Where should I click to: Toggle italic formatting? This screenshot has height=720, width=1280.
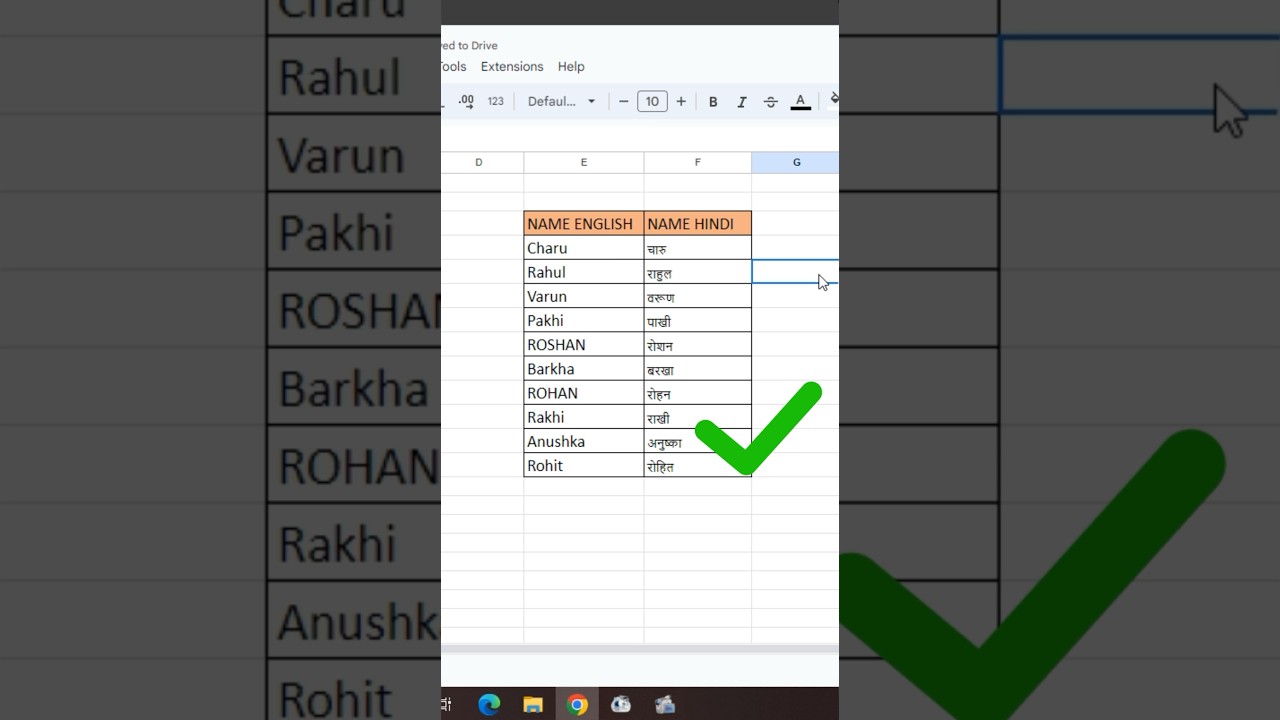coord(742,101)
